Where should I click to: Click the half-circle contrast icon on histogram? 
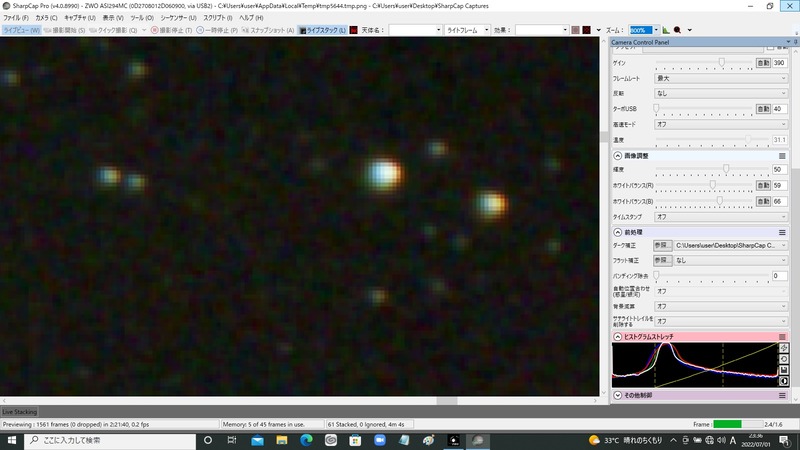(x=784, y=381)
